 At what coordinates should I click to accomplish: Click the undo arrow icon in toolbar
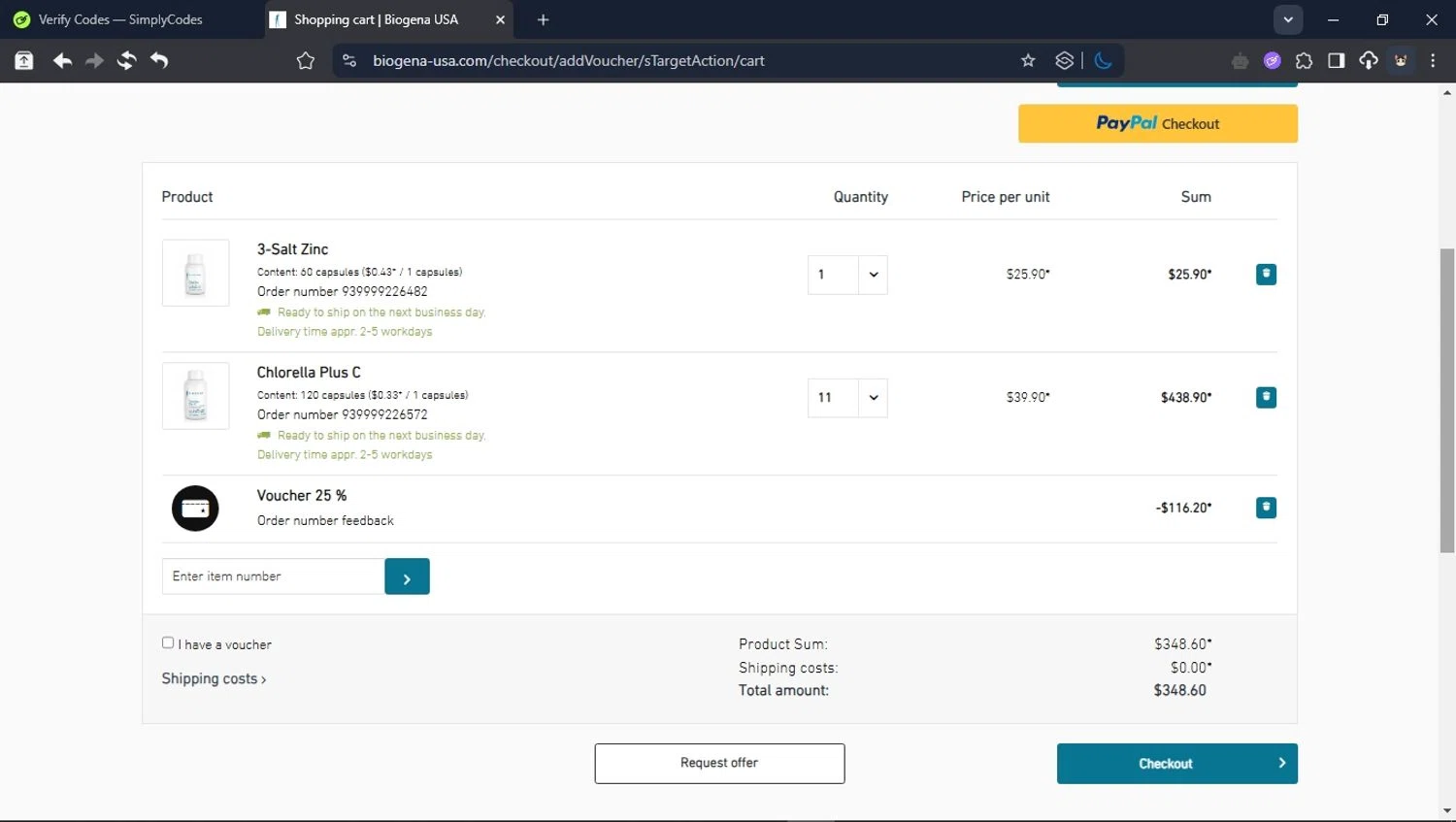159,61
